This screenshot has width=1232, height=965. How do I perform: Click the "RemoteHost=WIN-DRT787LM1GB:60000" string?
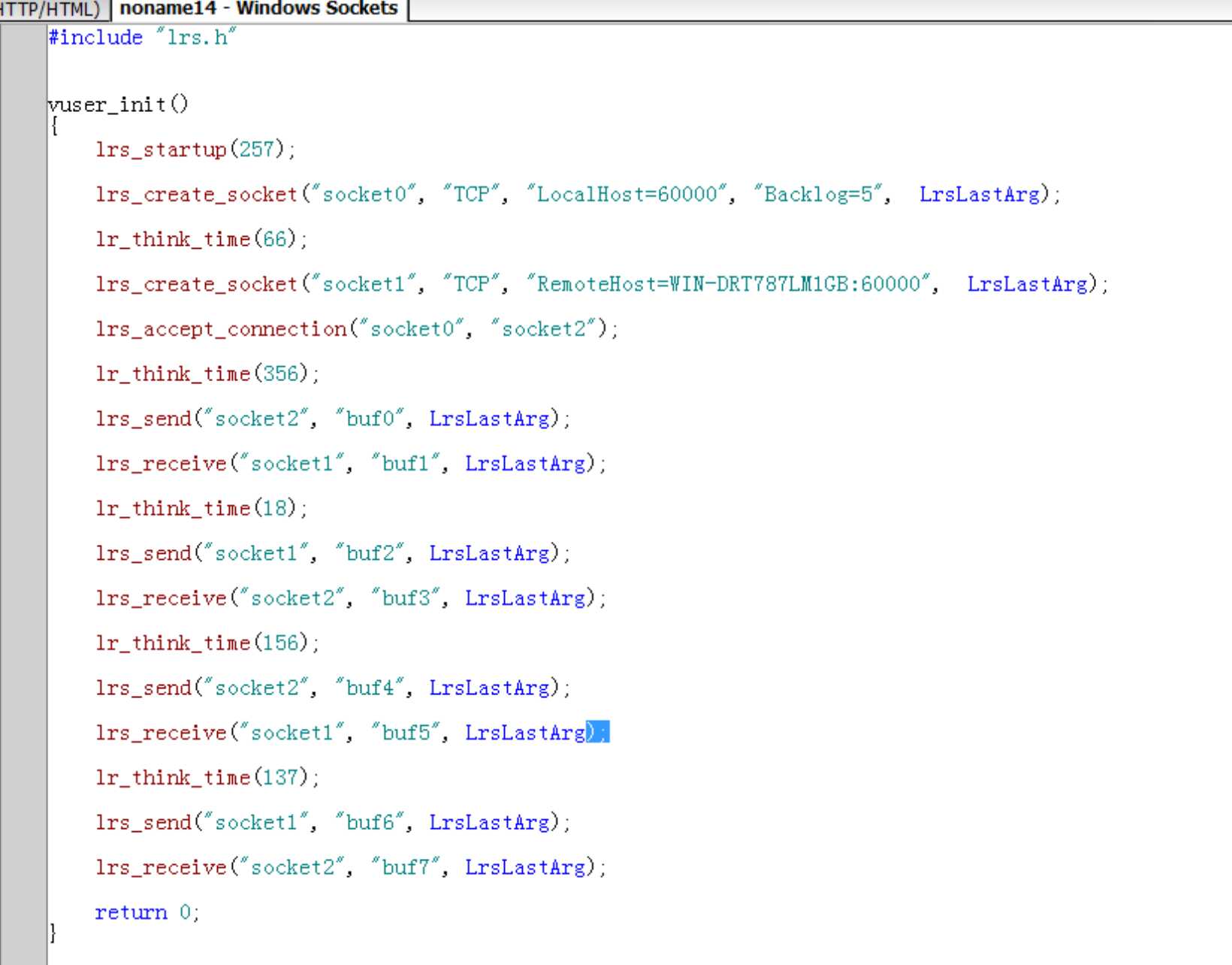(x=729, y=284)
